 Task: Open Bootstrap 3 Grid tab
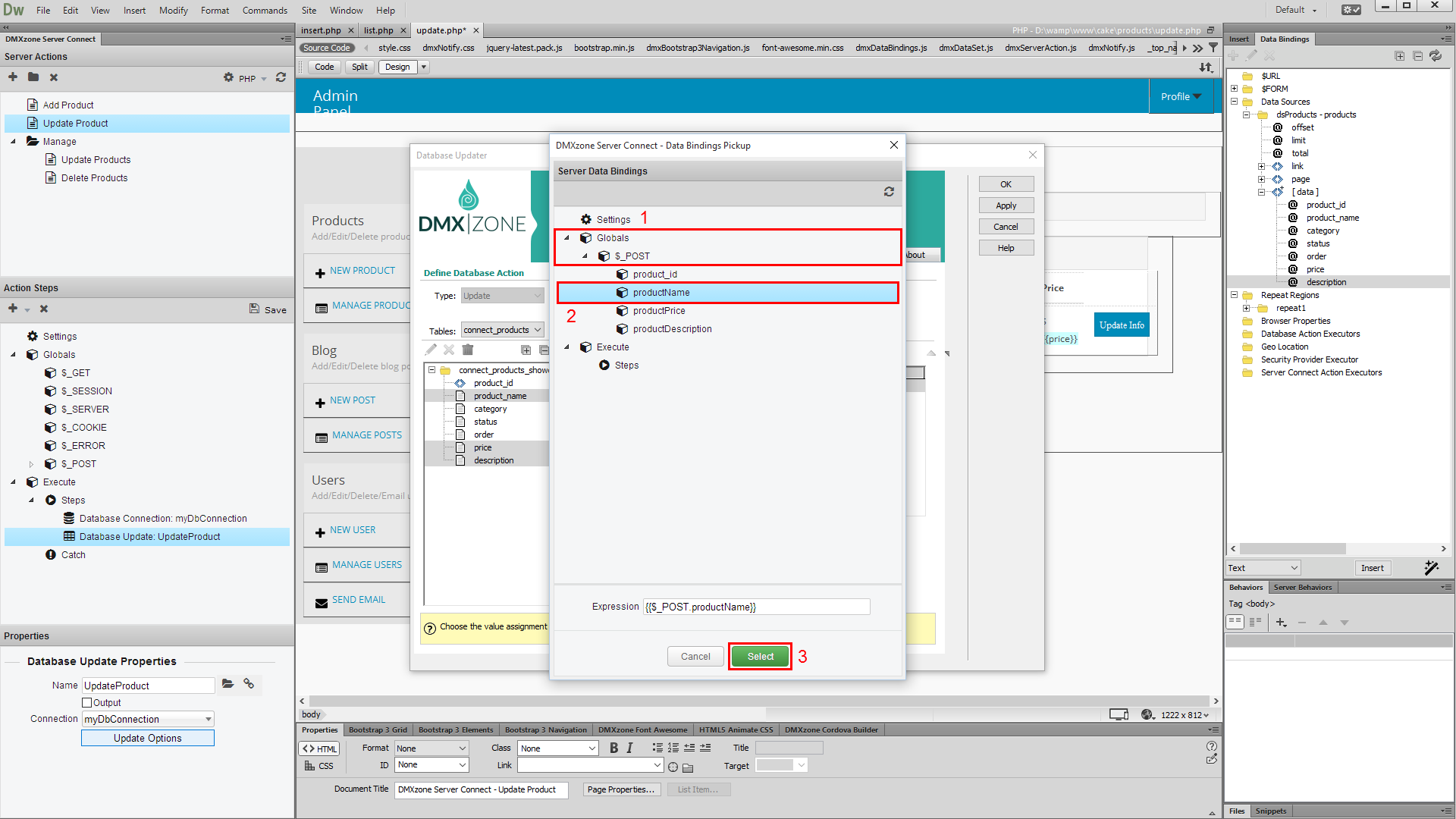coord(378,730)
